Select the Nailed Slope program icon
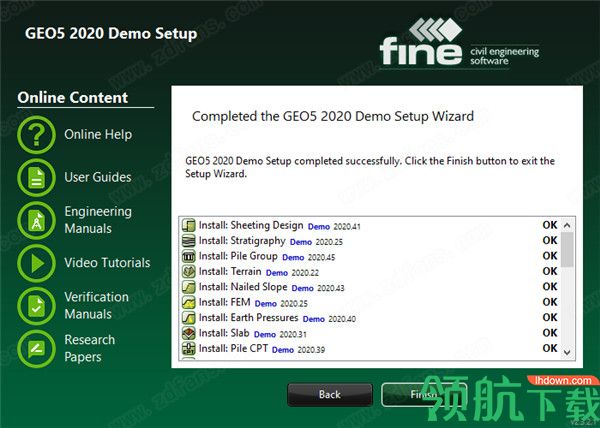 pos(189,287)
